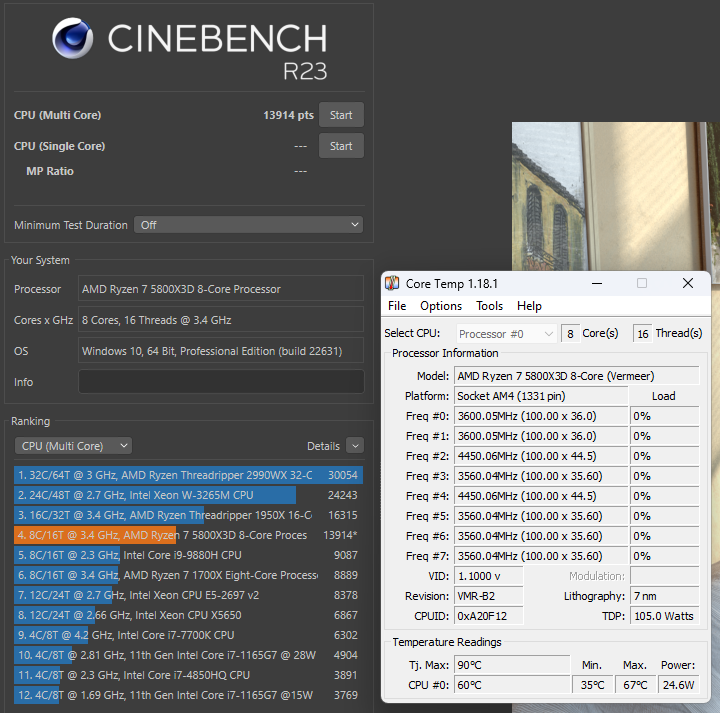Click the Freq #0 load 0% cell
720x713 pixels.
[664, 416]
